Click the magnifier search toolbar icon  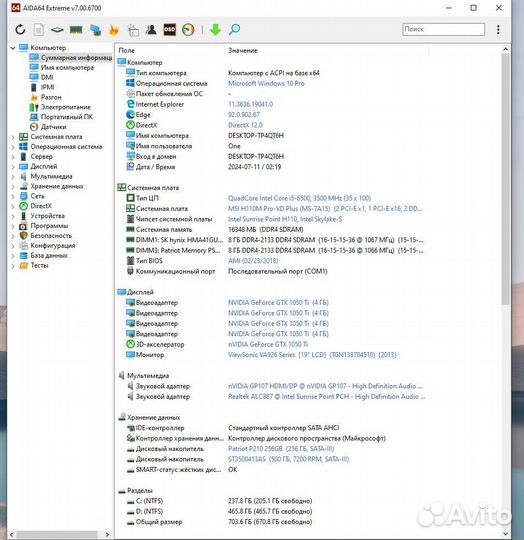pos(234,30)
